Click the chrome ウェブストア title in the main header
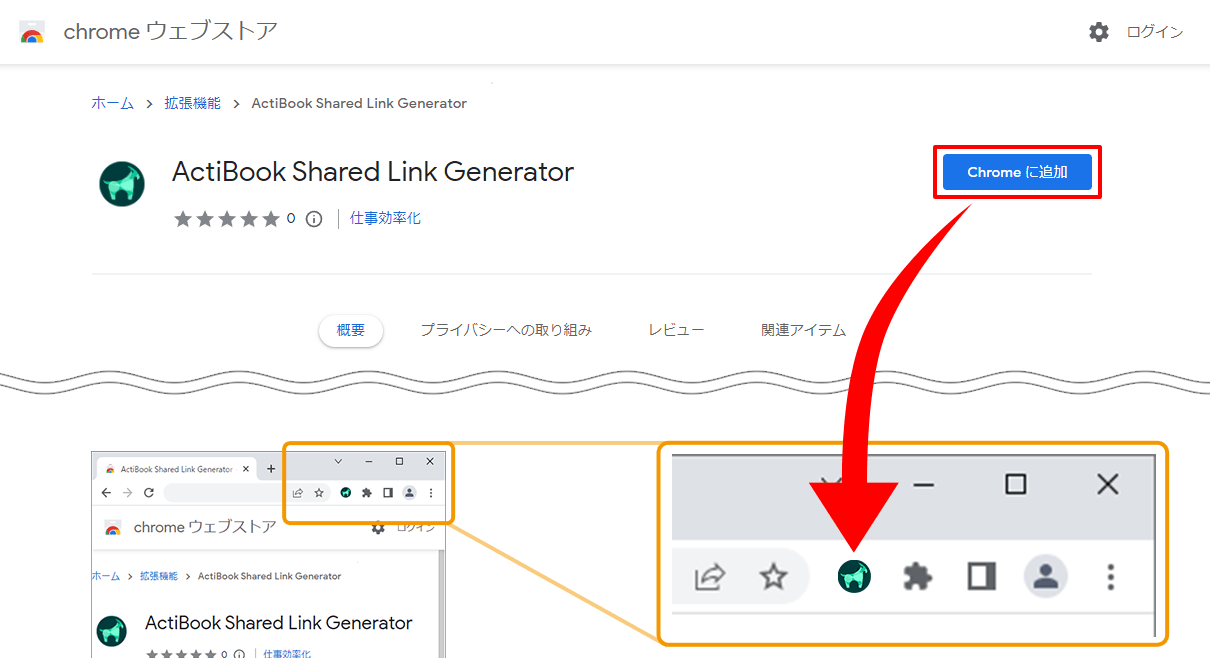1210x658 pixels. [171, 32]
